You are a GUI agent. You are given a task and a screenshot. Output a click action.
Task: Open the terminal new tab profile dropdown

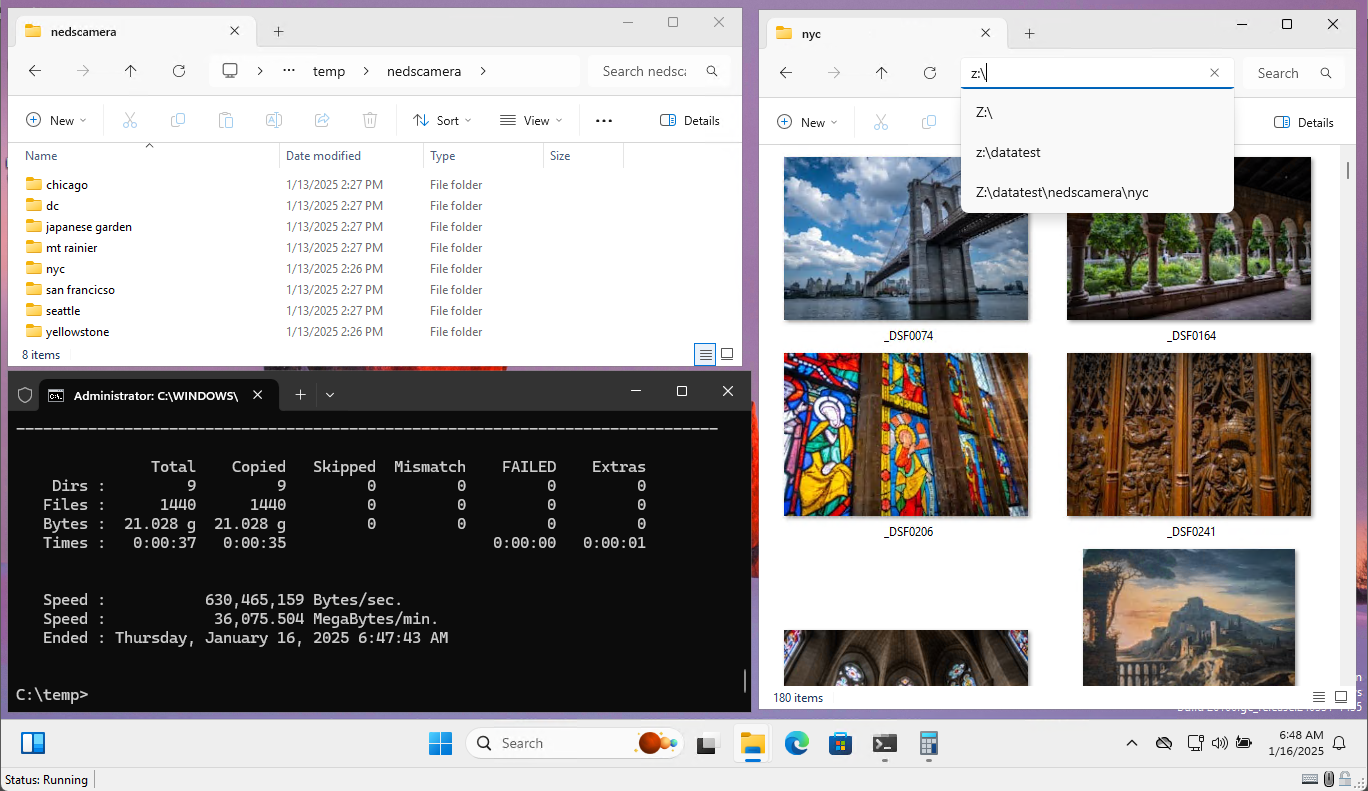(x=330, y=395)
